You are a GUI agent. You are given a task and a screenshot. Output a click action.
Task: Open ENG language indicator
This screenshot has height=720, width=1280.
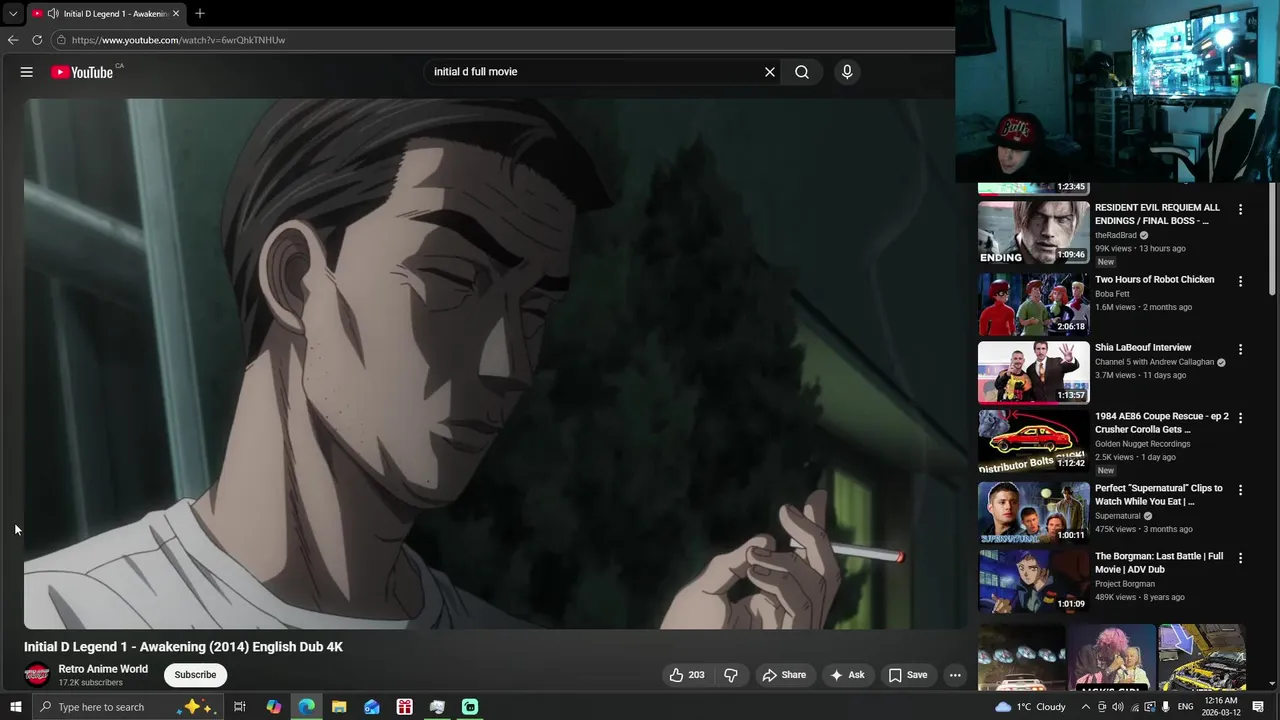pos(1185,707)
